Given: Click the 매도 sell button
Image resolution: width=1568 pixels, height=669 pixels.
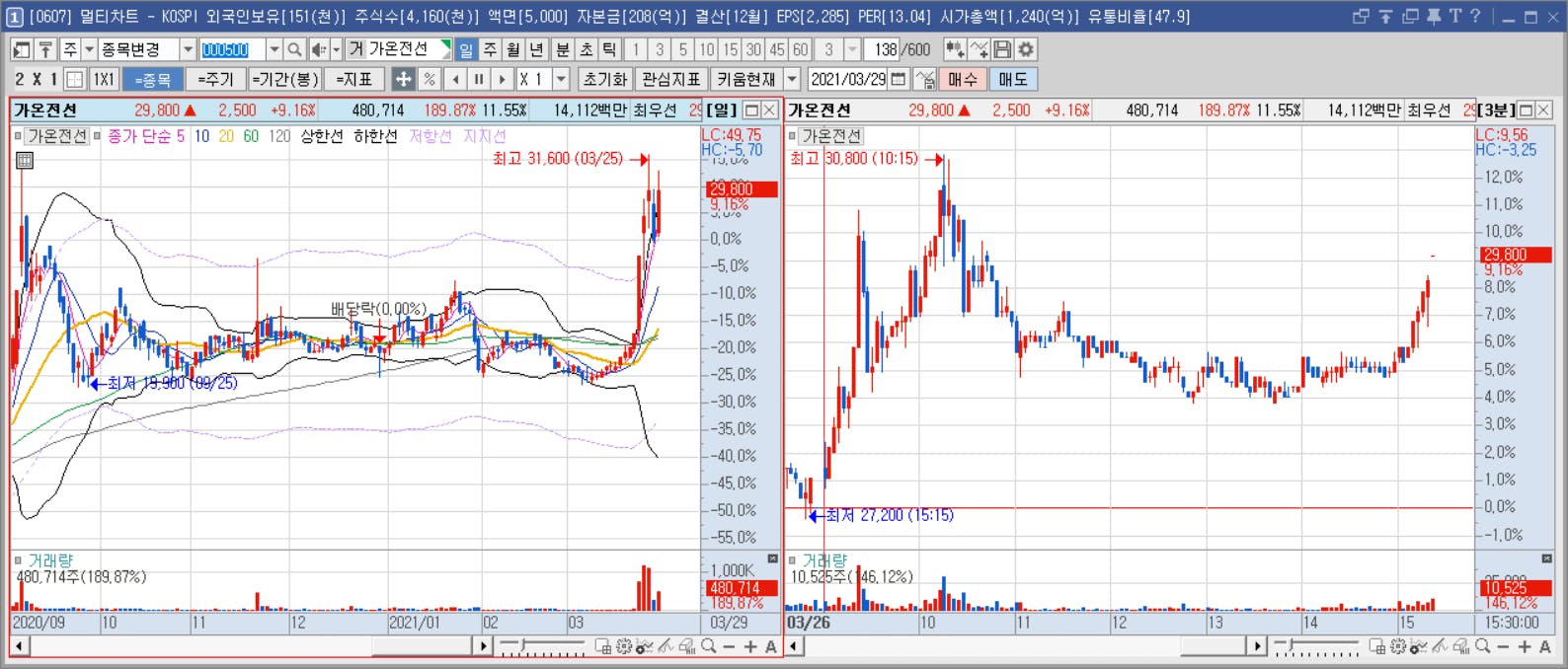Looking at the screenshot, I should coord(1013,79).
